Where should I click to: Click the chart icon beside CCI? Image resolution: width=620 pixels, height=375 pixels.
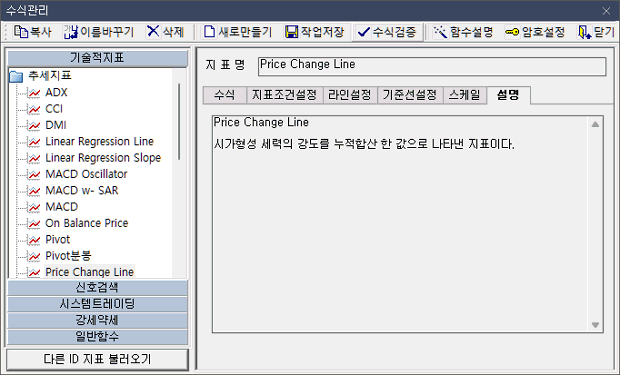(34, 109)
